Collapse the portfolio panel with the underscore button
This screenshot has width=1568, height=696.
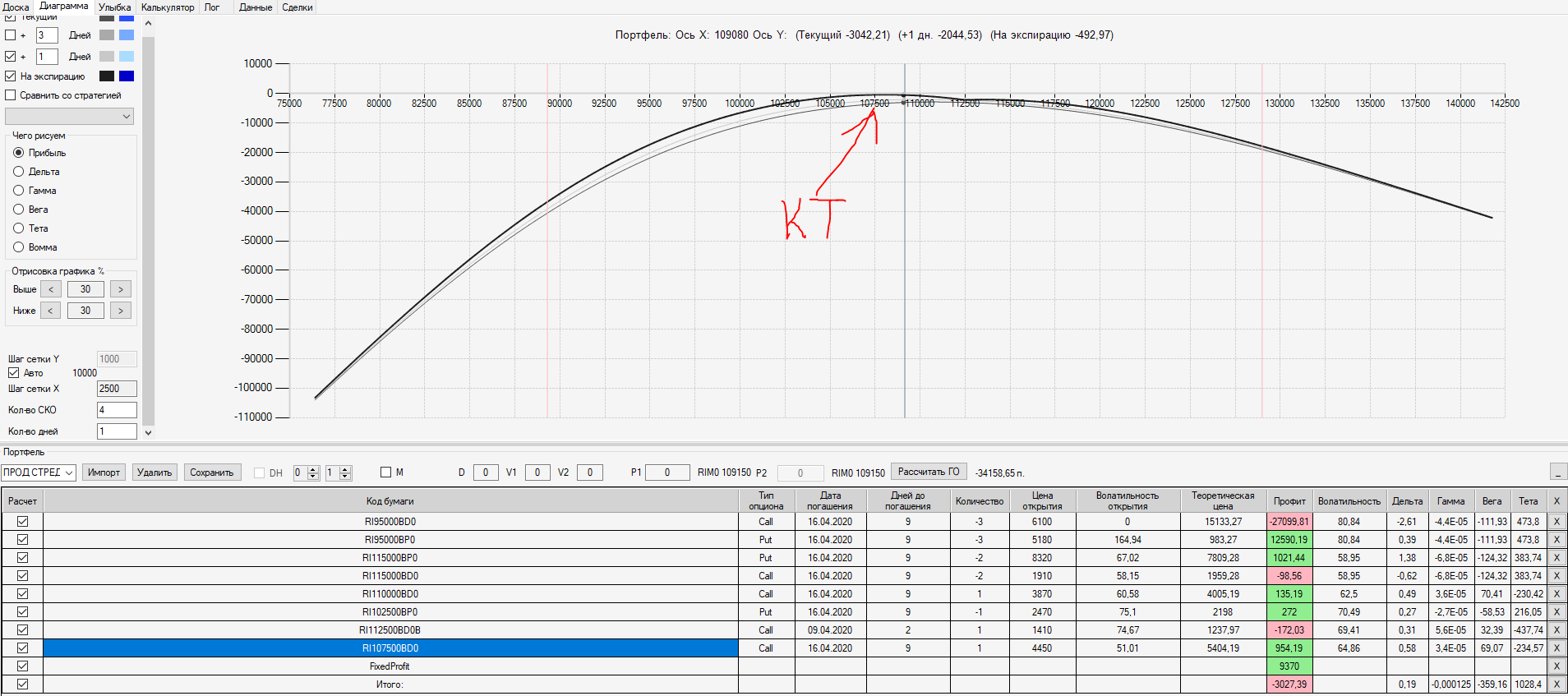(x=1558, y=472)
